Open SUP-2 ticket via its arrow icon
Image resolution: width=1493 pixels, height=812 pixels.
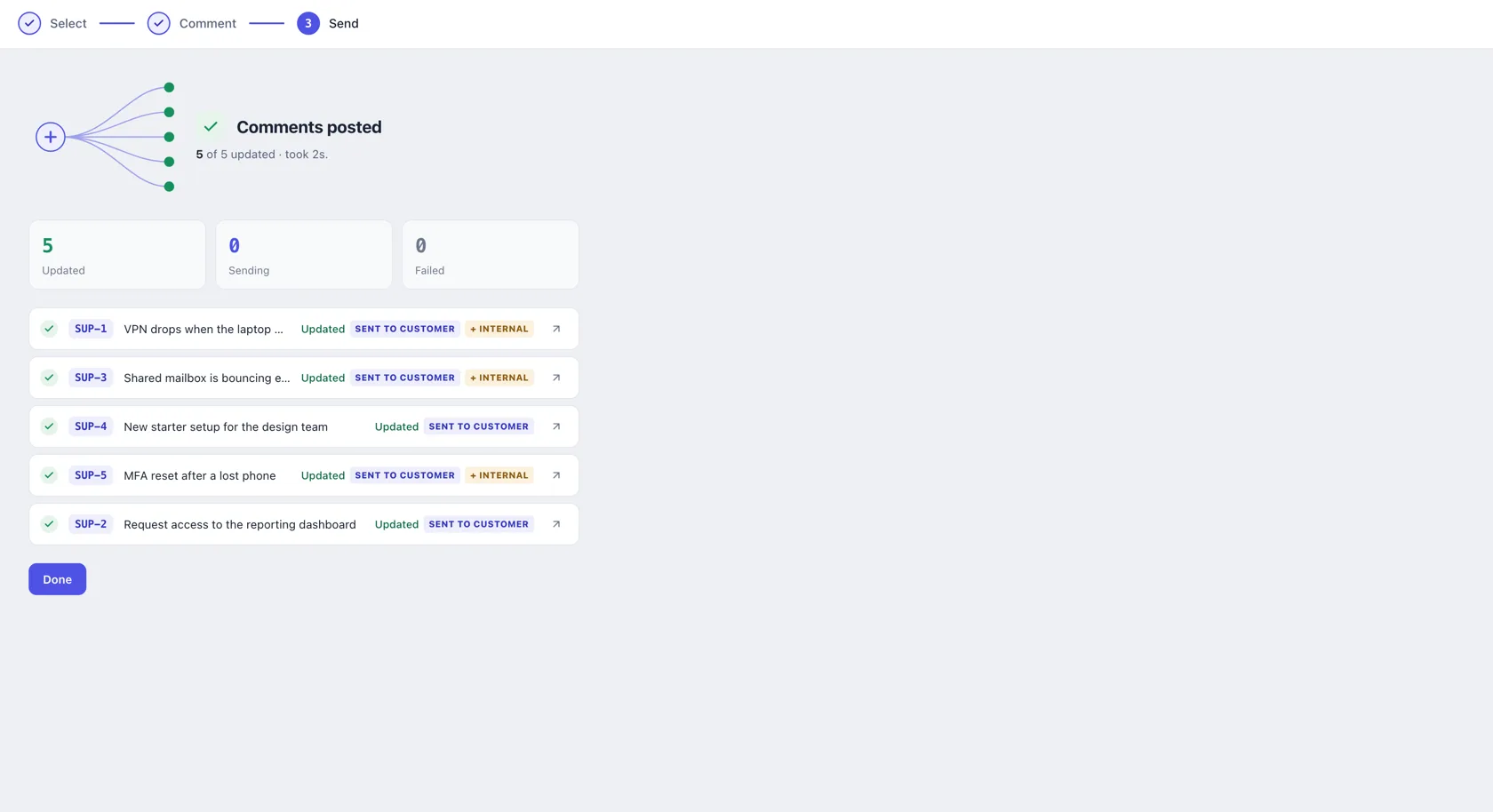click(x=556, y=524)
